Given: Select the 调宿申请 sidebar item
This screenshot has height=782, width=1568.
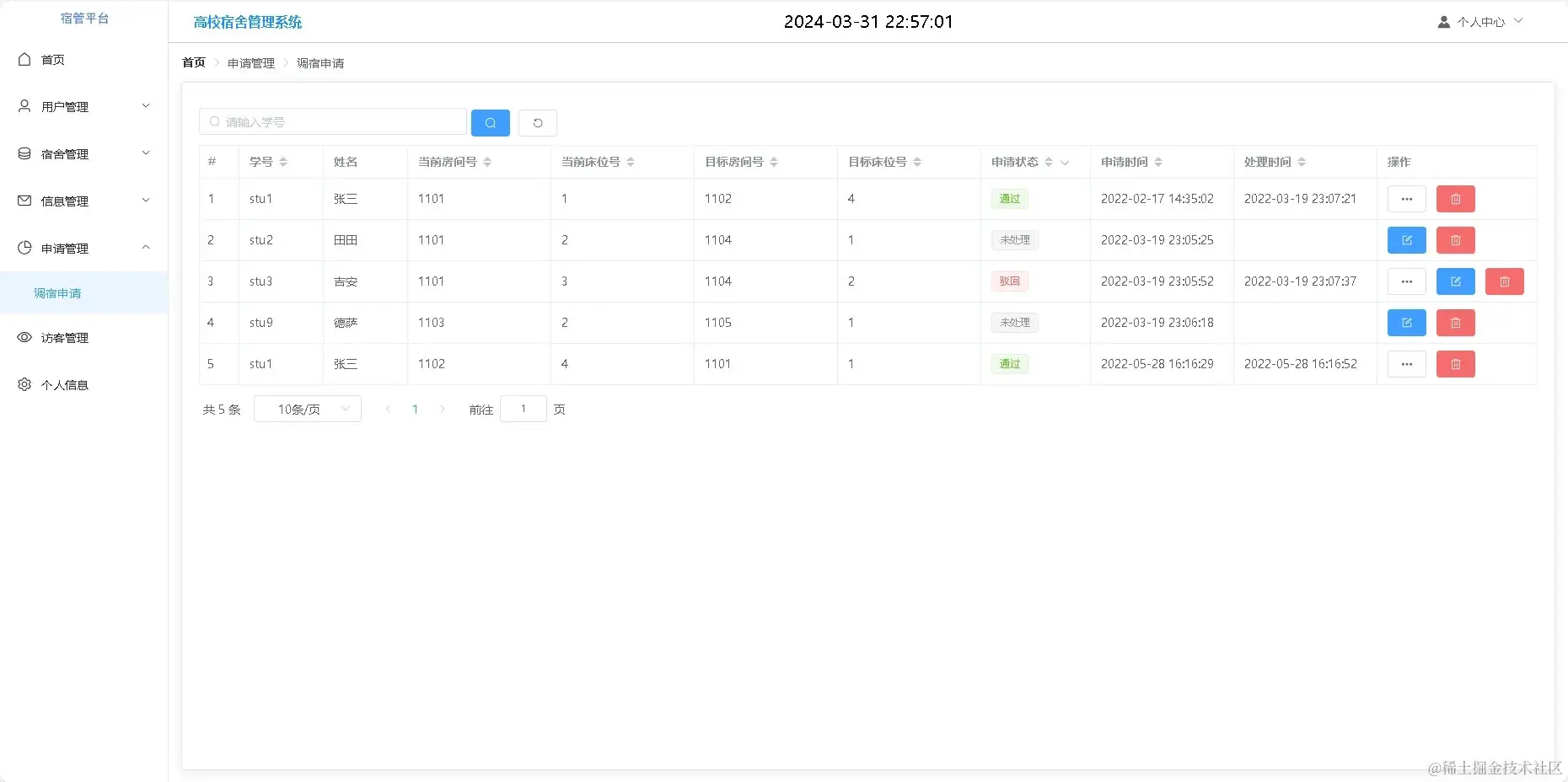Looking at the screenshot, I should [x=83, y=293].
